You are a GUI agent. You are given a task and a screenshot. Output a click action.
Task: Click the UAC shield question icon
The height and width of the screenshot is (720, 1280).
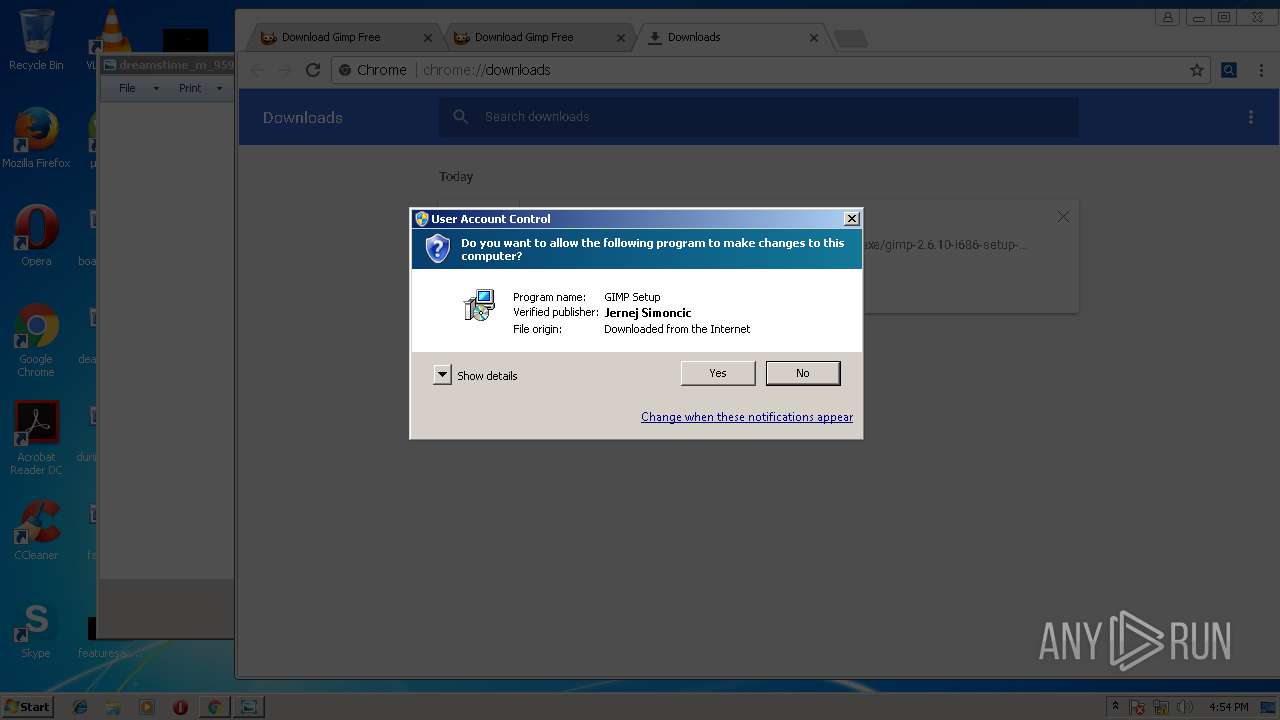[438, 249]
